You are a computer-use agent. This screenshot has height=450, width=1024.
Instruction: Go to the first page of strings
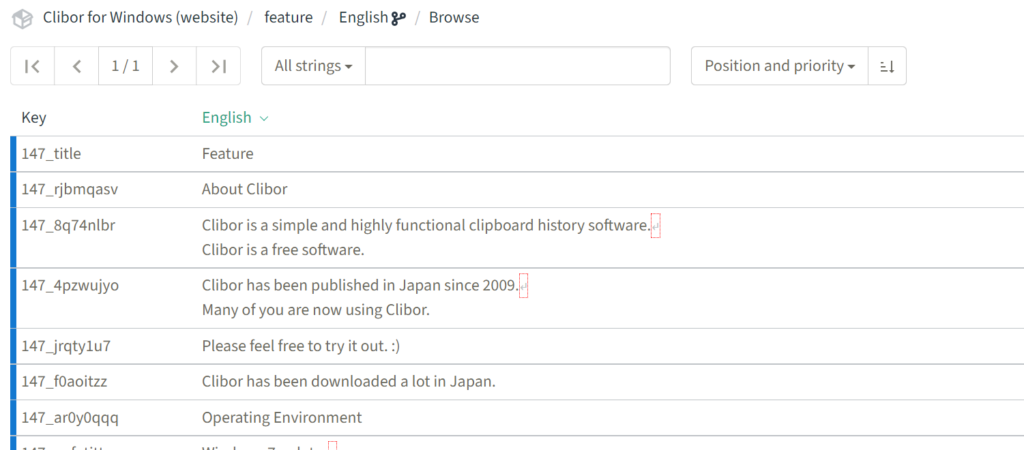point(33,66)
